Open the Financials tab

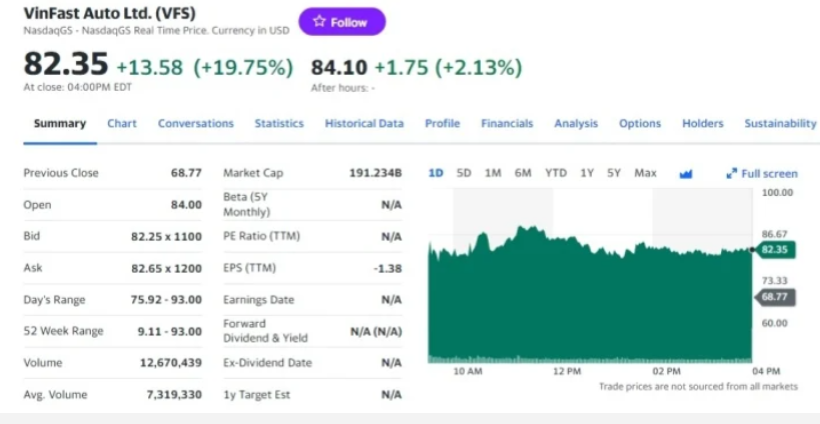pyautogui.click(x=507, y=123)
